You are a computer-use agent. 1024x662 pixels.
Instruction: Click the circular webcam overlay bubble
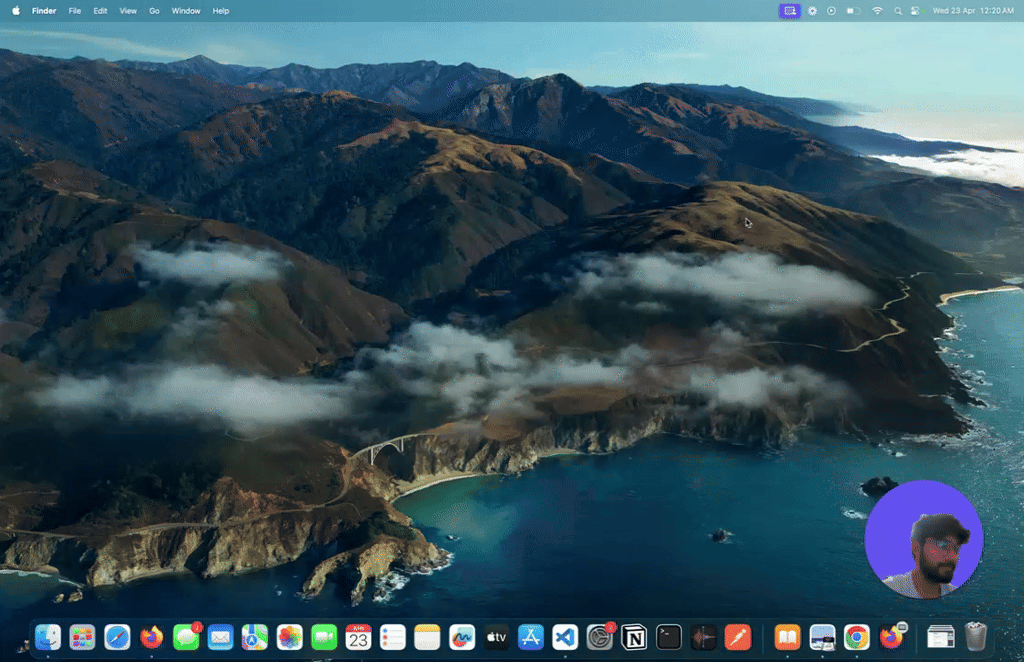[924, 539]
